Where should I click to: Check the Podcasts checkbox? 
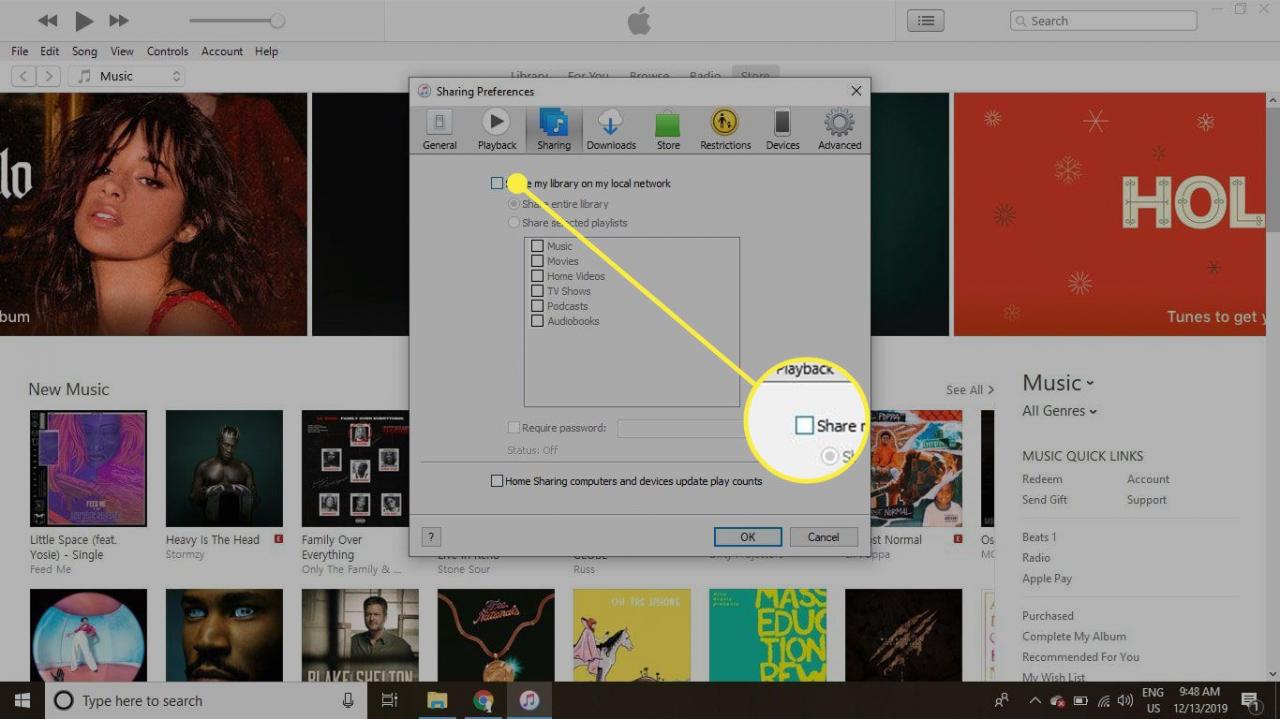click(537, 306)
